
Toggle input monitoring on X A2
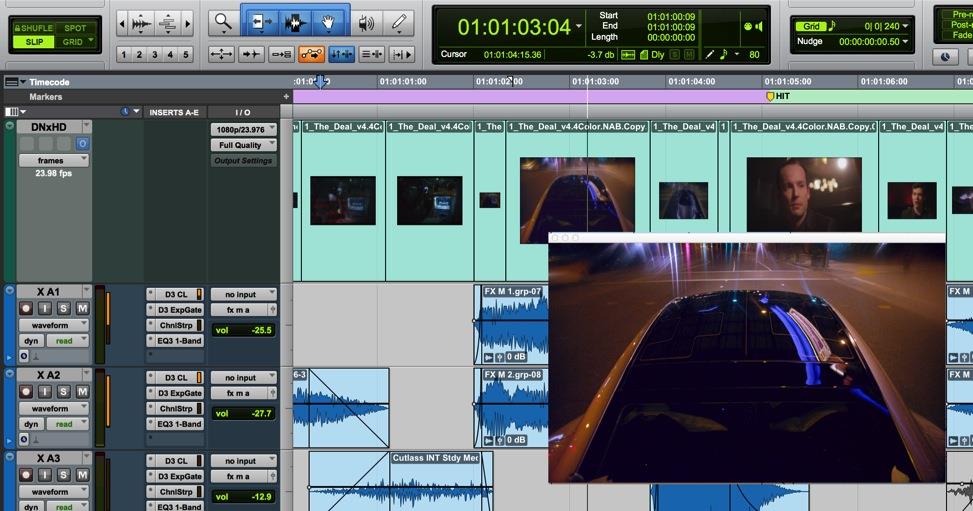(x=45, y=392)
